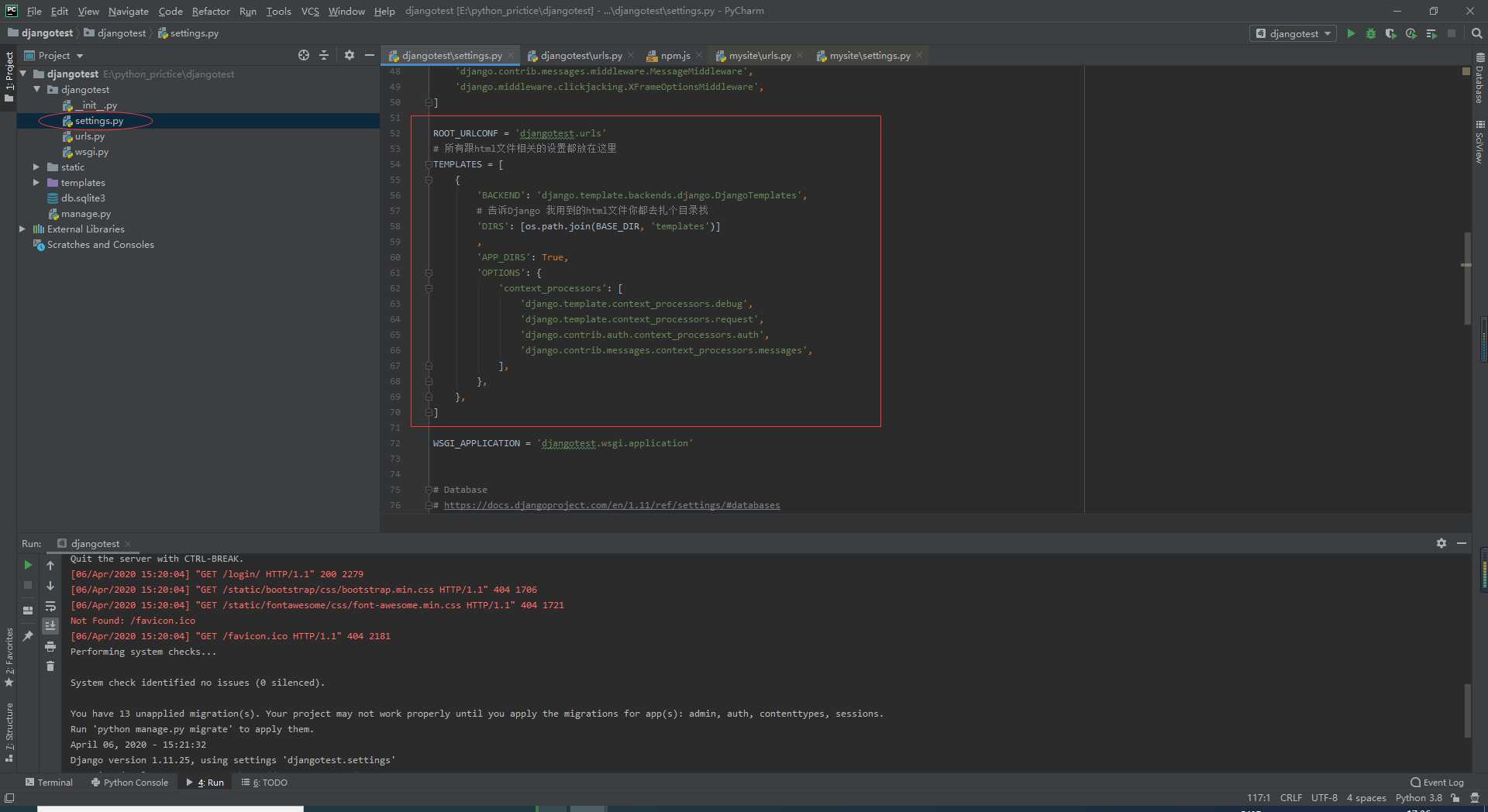Click the restore layout icon in Run panel
Screen dimensions: 1488x812
28,611
